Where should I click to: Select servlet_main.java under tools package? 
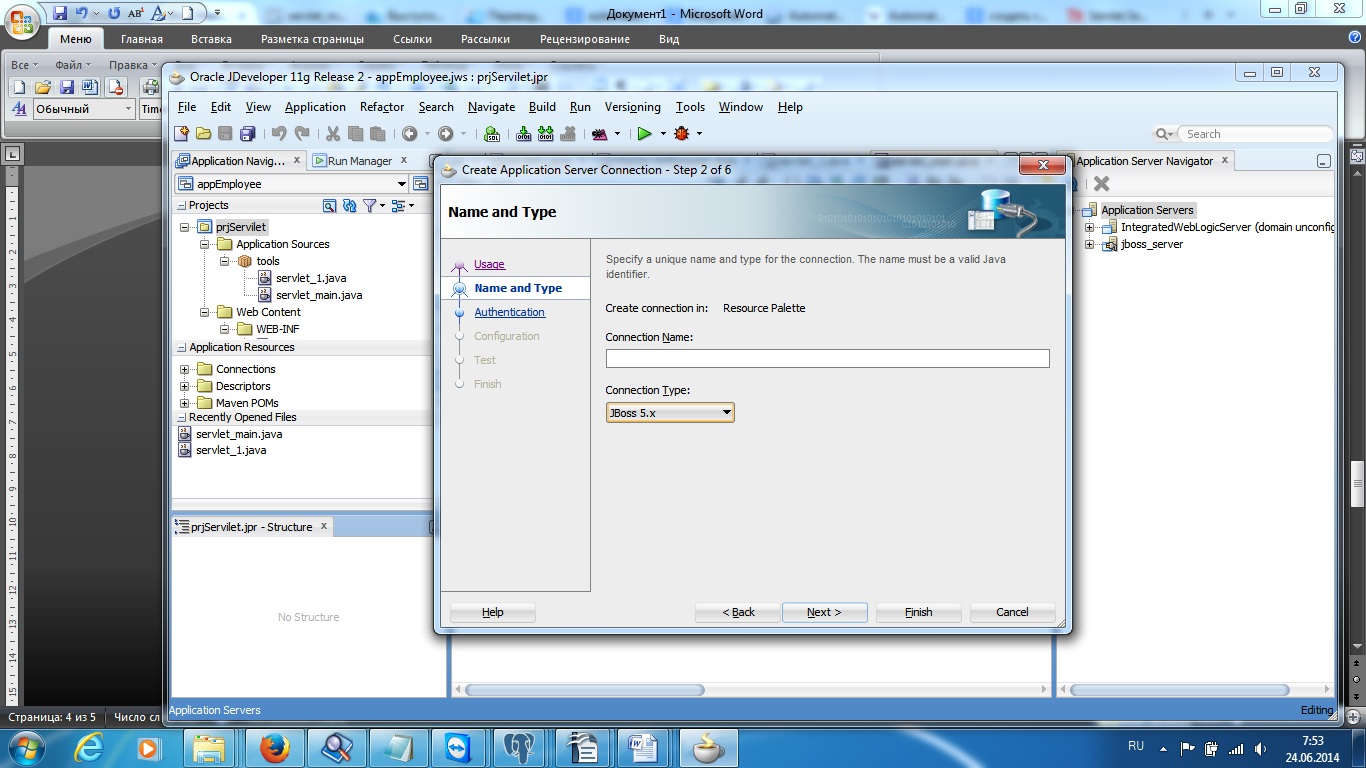(319, 295)
